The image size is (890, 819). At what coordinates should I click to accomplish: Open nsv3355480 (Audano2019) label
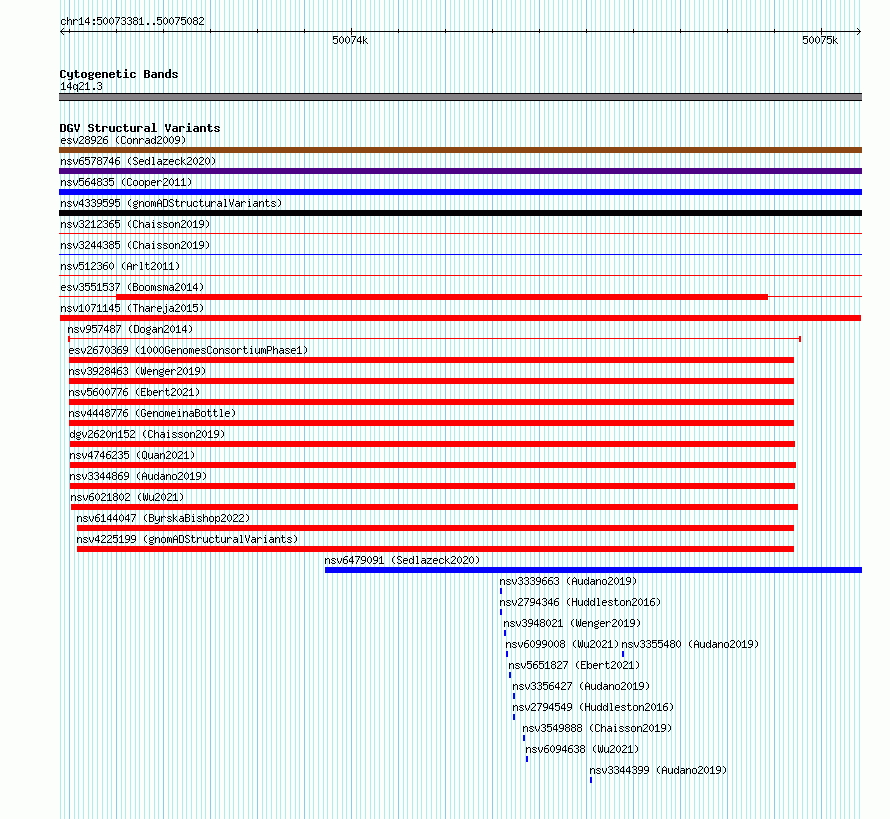tap(690, 644)
